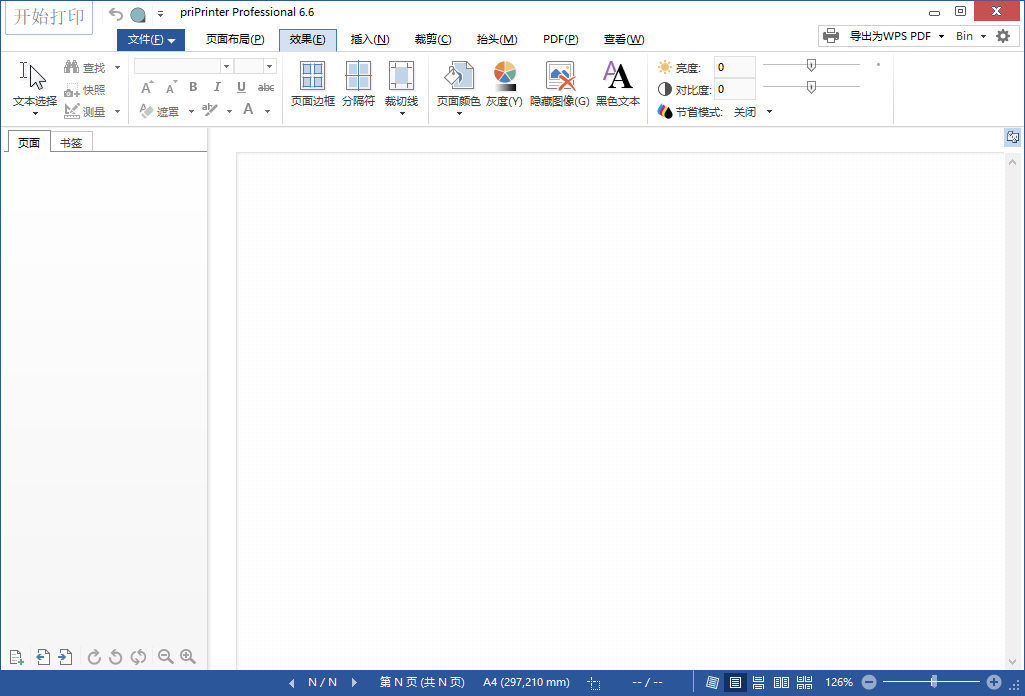
Task: Expand the Ink Saving mode (节省模式) dropdown
Action: 769,112
